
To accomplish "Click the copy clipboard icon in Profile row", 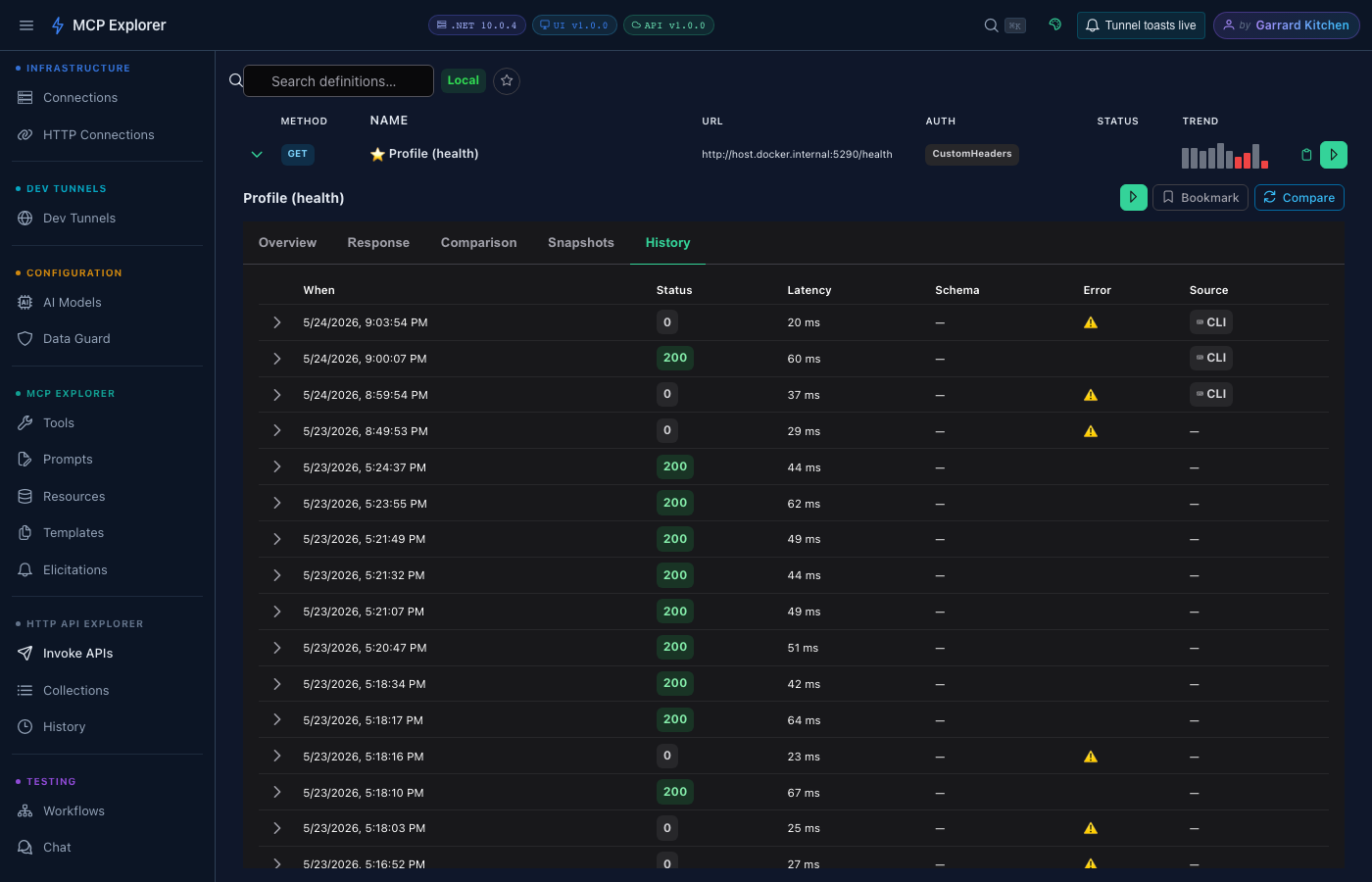I will click(x=1306, y=155).
